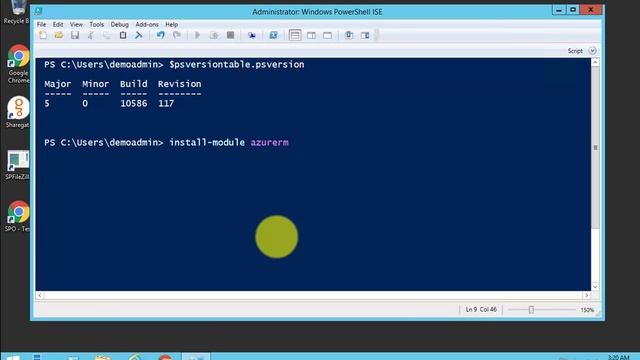Click the 150% zoom value
The width and height of the screenshot is (640, 360).
tap(587, 310)
